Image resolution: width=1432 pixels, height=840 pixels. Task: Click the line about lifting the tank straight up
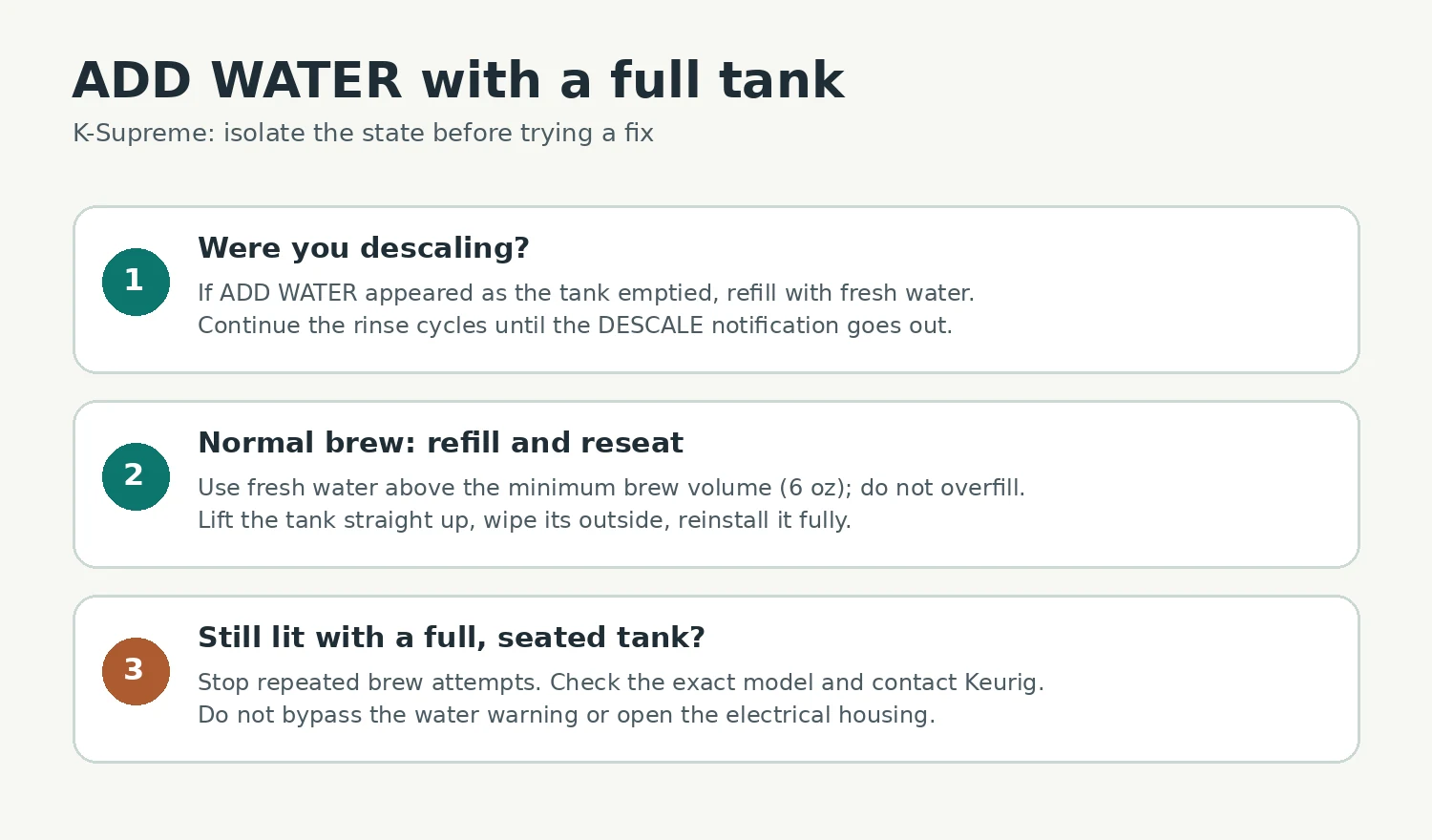pyautogui.click(x=524, y=520)
